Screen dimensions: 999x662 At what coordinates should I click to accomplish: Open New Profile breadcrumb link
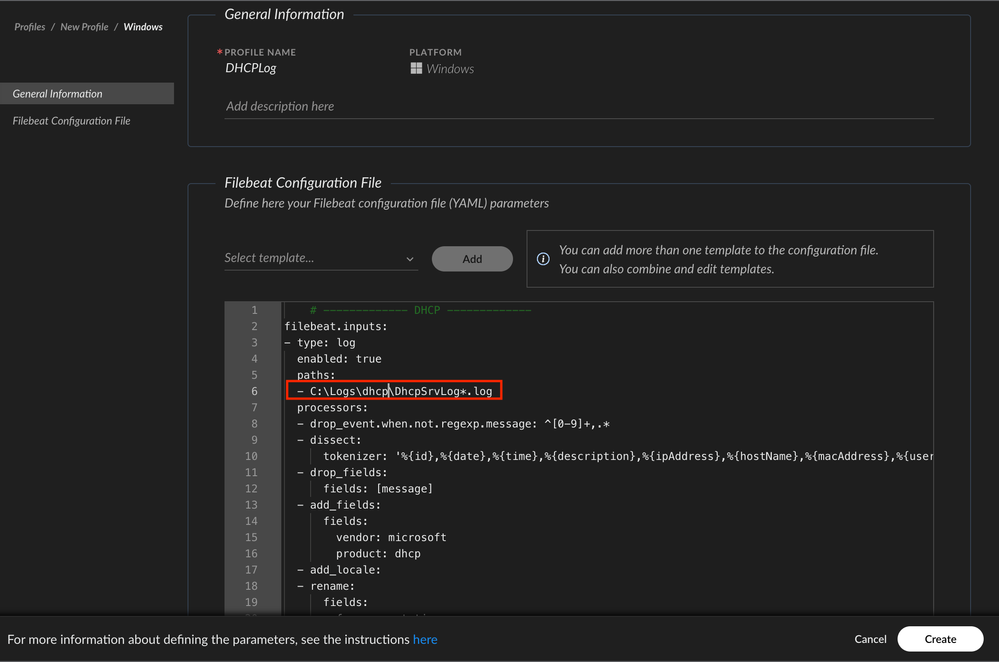(84, 27)
